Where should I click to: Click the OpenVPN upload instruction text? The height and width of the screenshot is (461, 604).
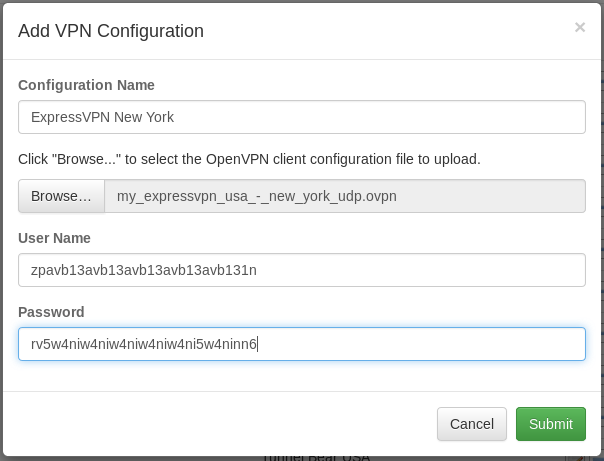click(x=249, y=159)
